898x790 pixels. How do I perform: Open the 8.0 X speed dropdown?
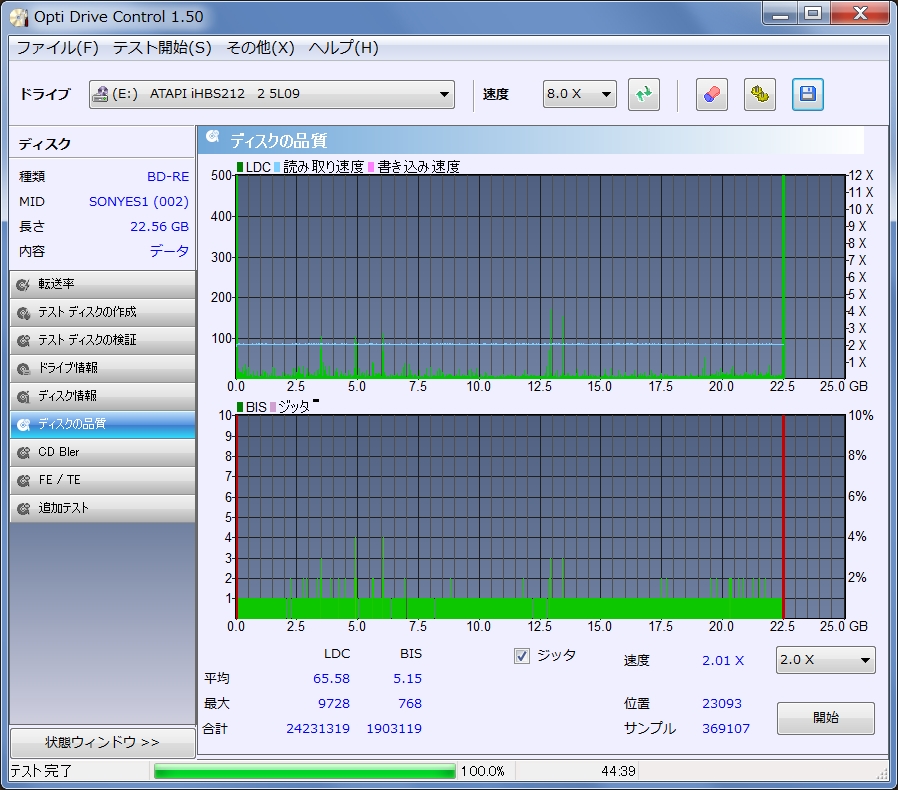point(580,95)
